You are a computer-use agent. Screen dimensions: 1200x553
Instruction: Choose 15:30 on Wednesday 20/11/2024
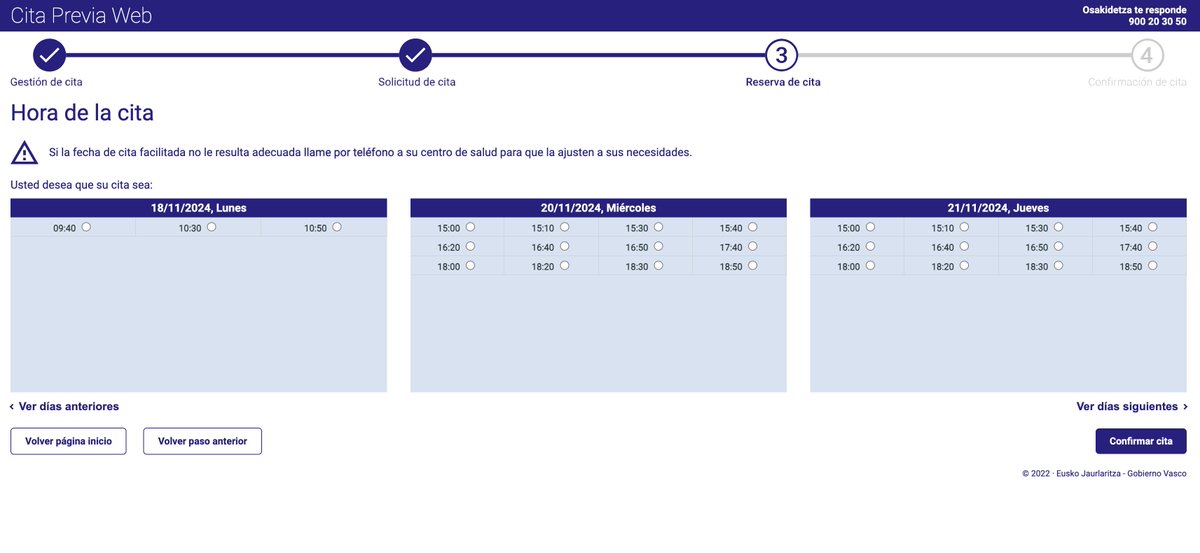pyautogui.click(x=658, y=227)
